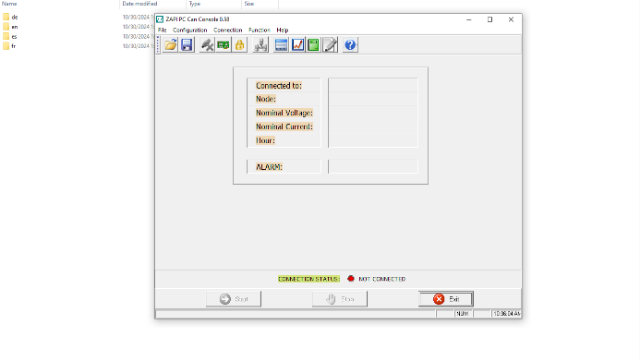The height and width of the screenshot is (360, 640).
Task: Click the open folder toolbar icon
Action: click(x=171, y=45)
